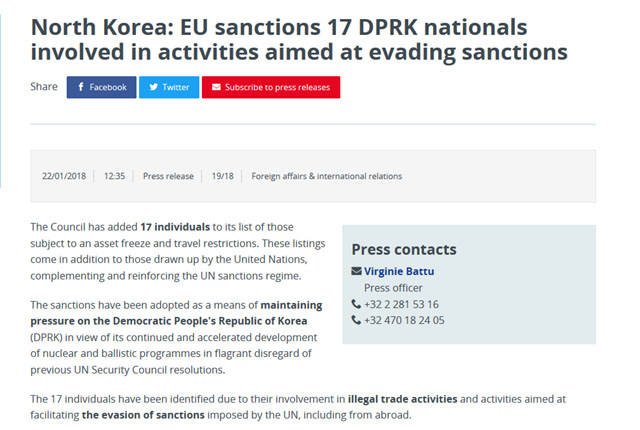This screenshot has height=430, width=640.
Task: Click phone number +32 2 281 53 16
Action: coord(402,304)
